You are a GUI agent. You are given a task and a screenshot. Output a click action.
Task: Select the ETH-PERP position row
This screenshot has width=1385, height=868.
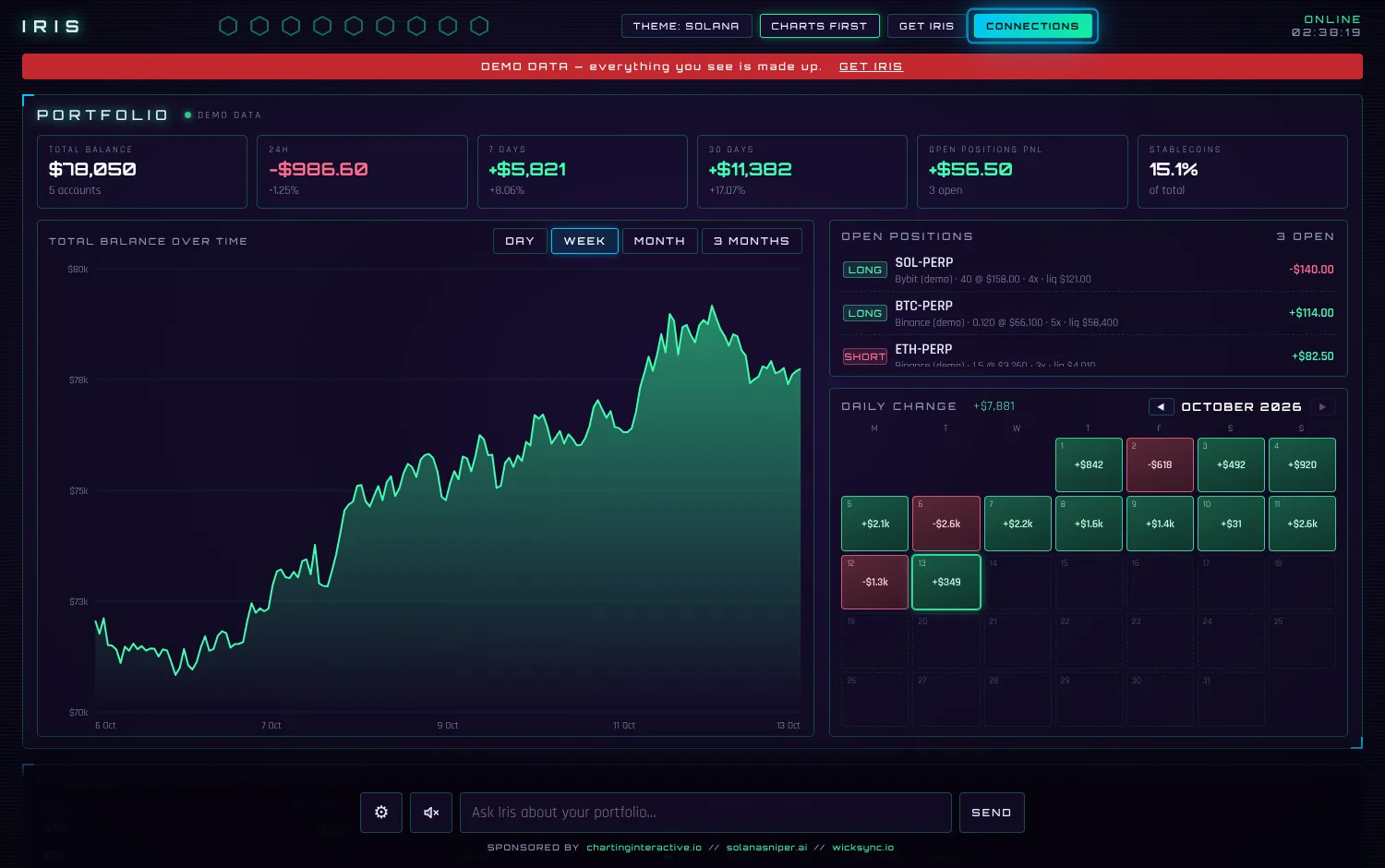click(x=1089, y=354)
